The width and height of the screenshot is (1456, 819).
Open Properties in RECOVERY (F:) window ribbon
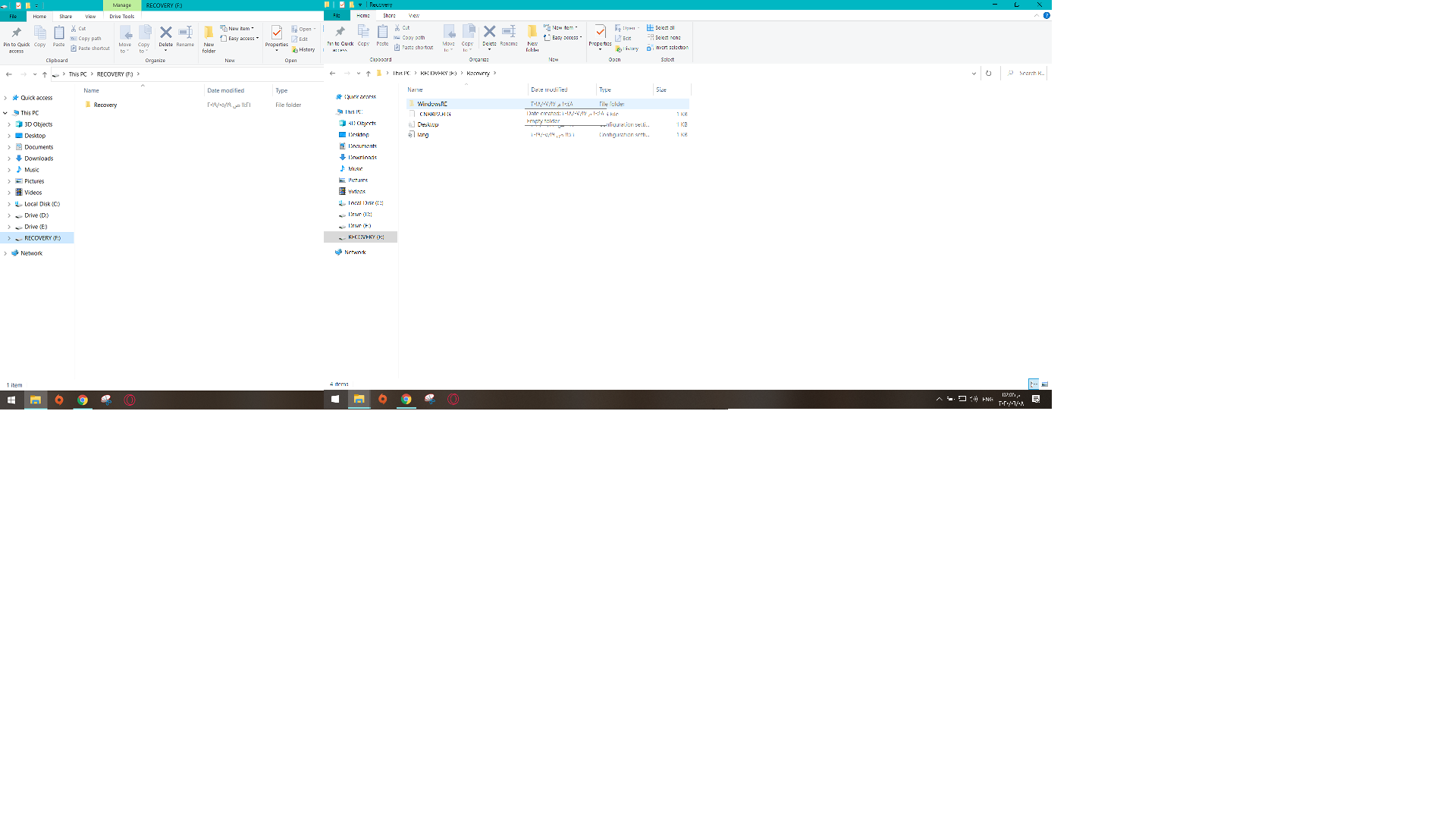(x=276, y=37)
